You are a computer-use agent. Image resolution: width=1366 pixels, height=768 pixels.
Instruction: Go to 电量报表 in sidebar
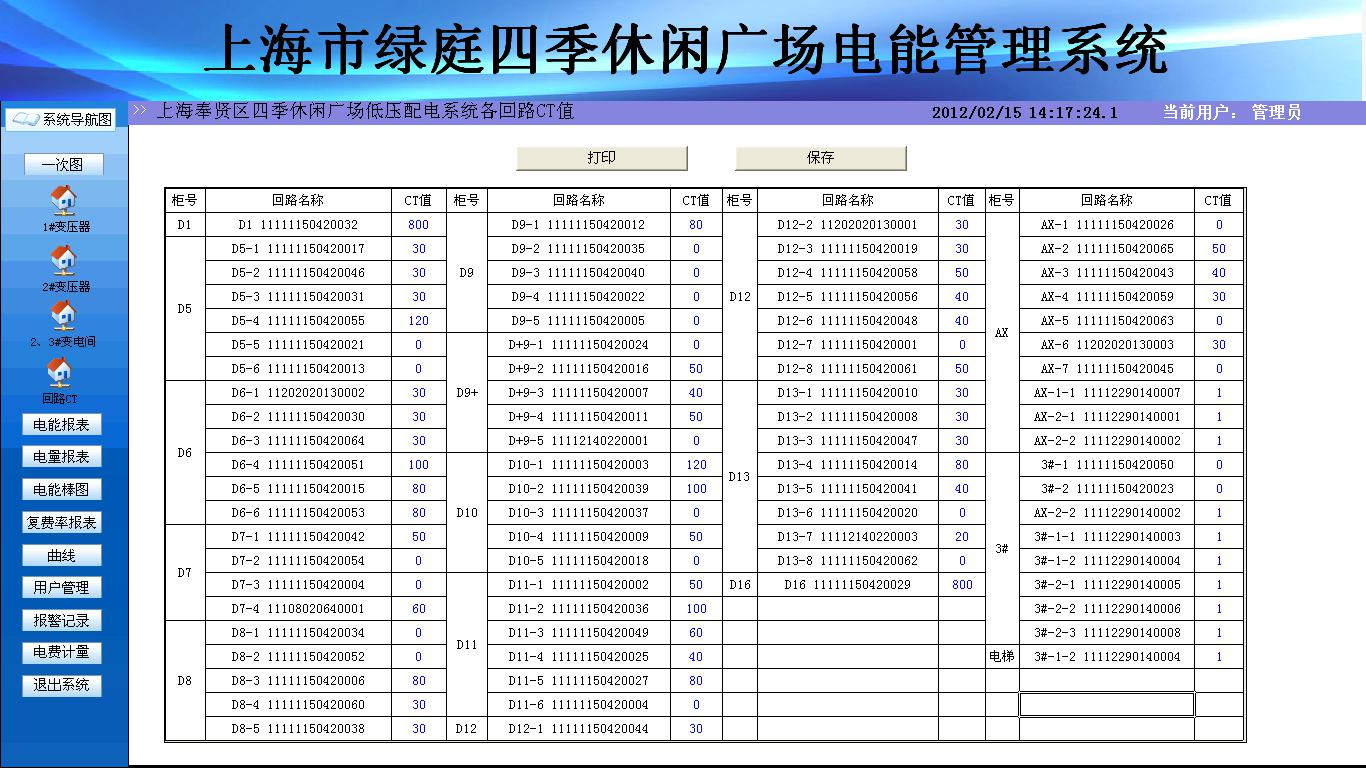click(62, 457)
